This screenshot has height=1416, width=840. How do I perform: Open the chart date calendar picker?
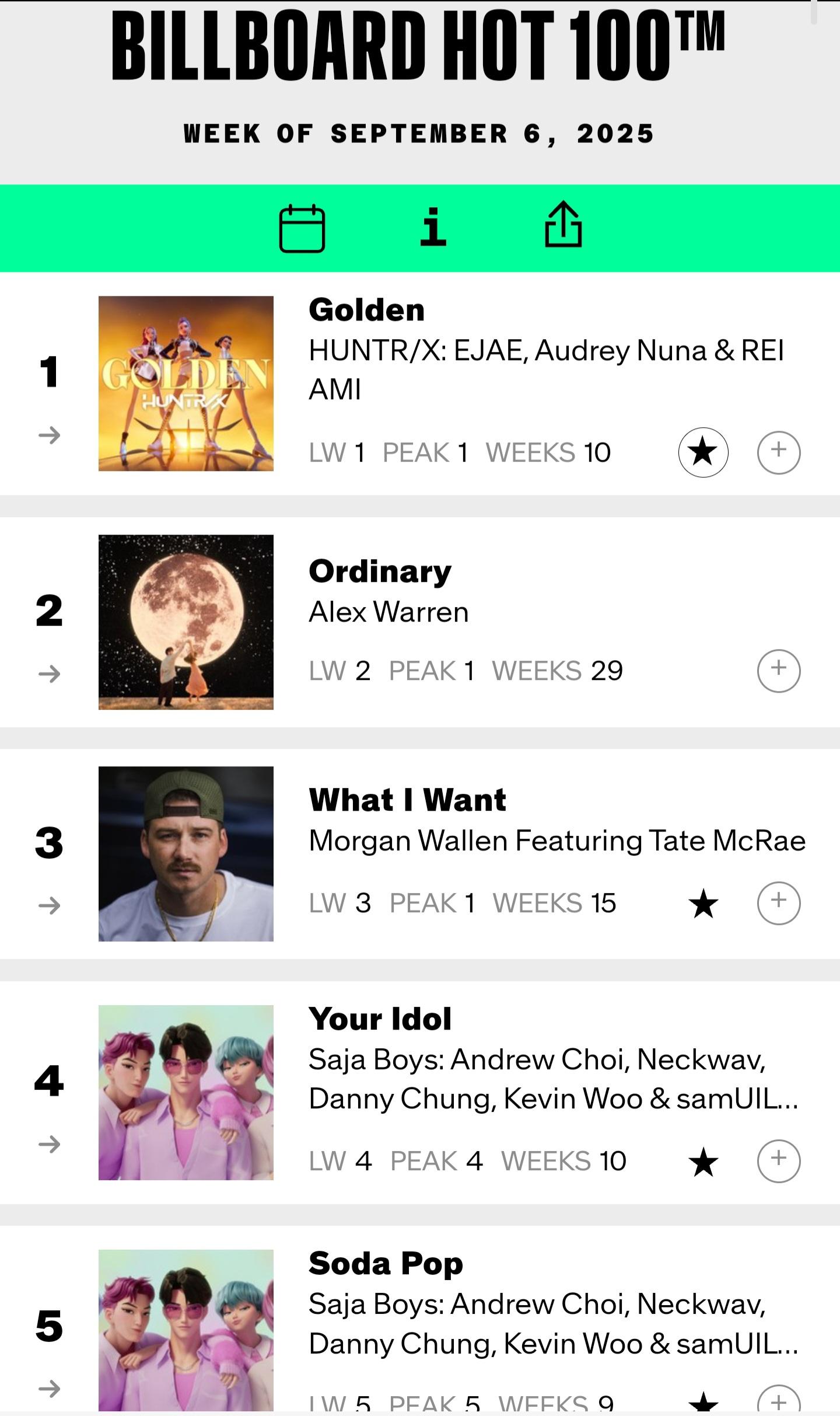coord(302,228)
